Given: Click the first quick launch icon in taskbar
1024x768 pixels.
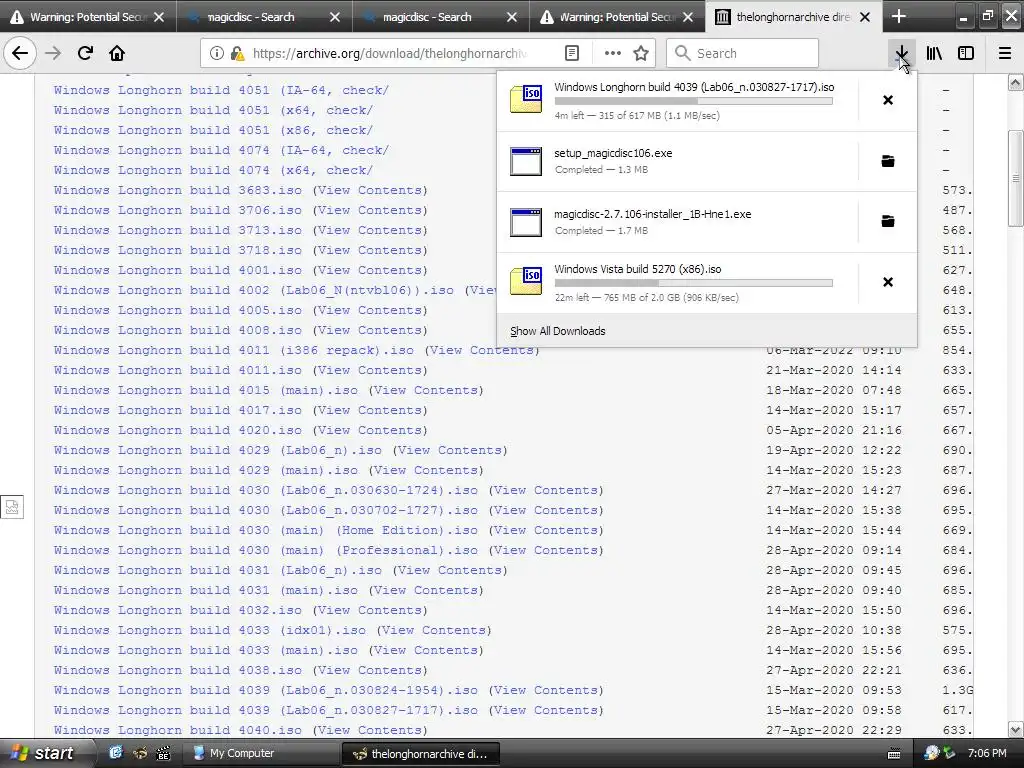Looking at the screenshot, I should click(116, 753).
